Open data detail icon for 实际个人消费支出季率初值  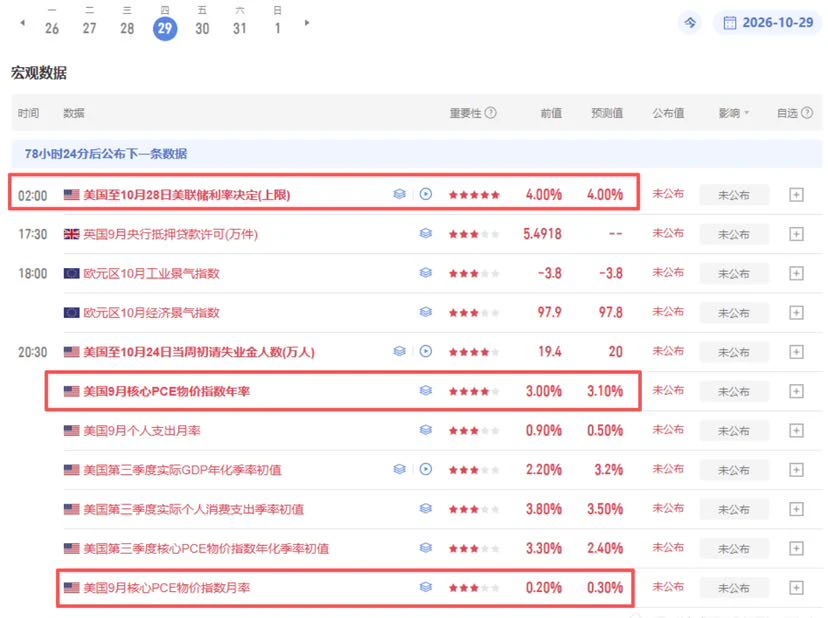point(426,509)
